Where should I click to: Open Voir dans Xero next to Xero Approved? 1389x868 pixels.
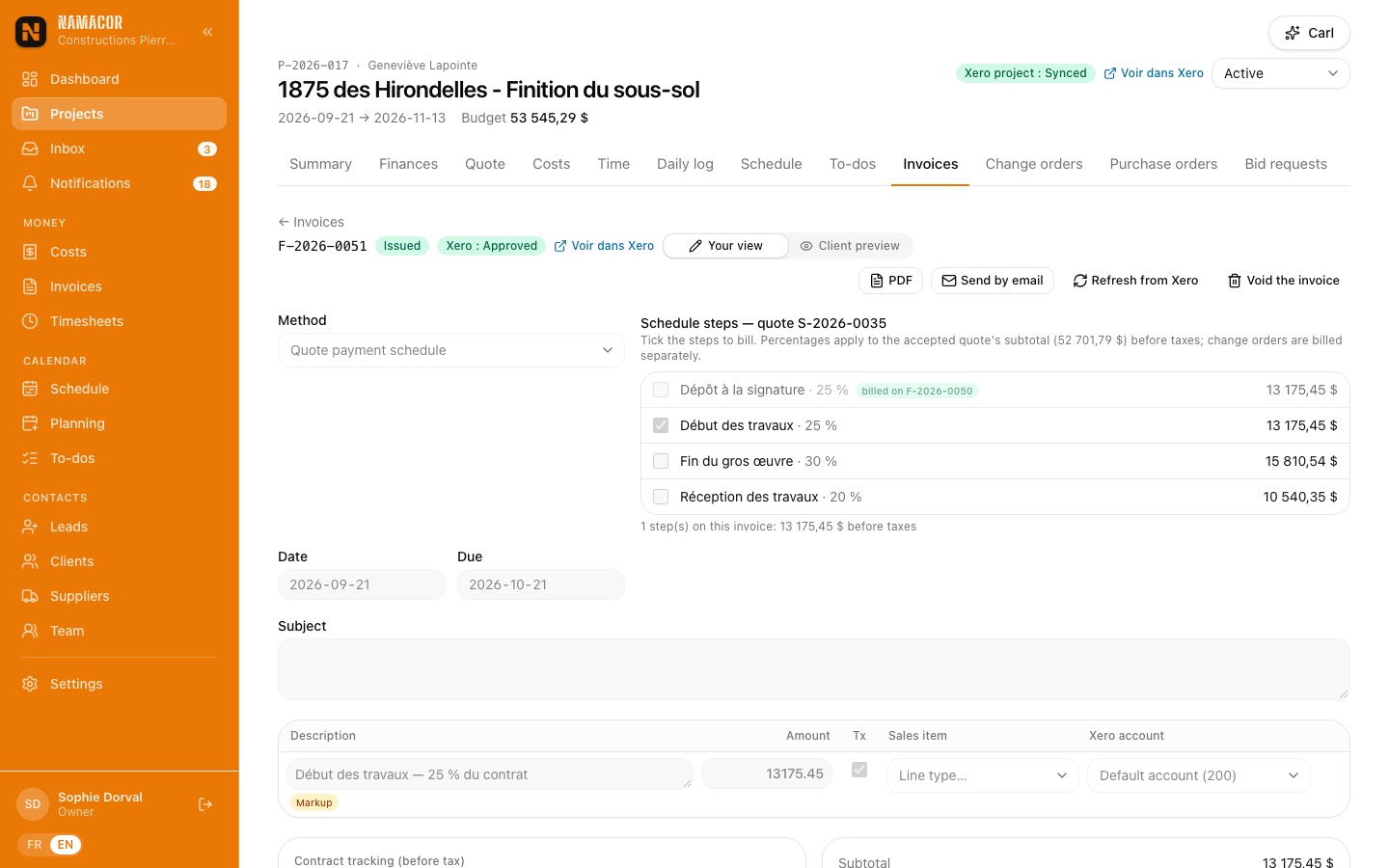[604, 246]
